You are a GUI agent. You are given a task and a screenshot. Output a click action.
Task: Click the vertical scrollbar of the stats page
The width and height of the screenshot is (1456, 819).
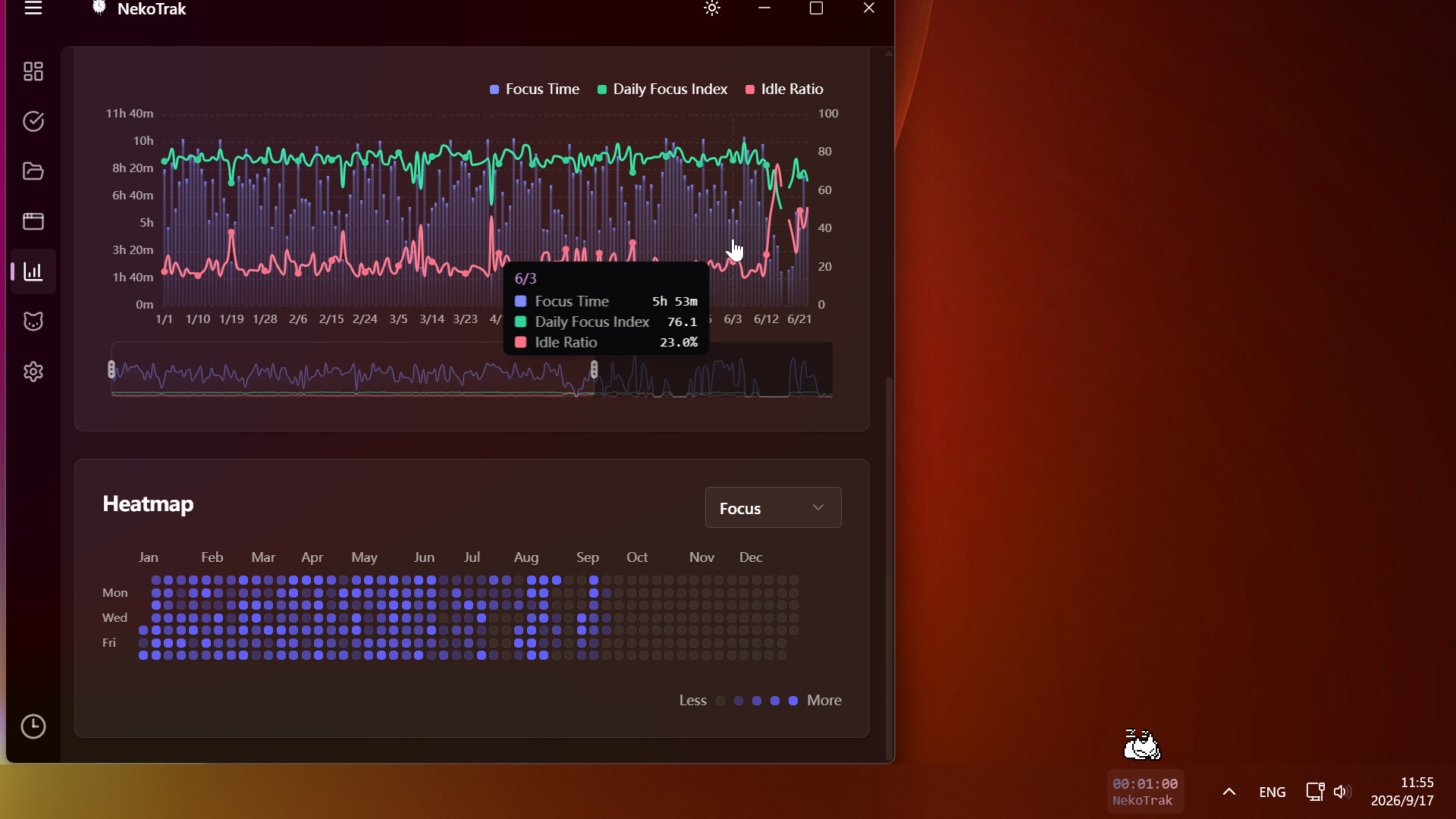(x=889, y=569)
